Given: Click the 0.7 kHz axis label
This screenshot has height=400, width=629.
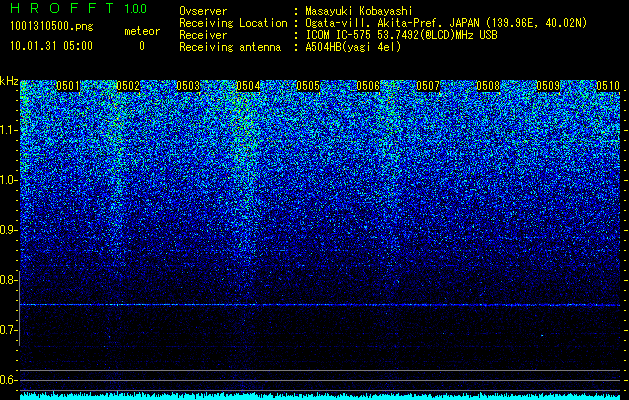Looking at the screenshot, I should [8, 330].
